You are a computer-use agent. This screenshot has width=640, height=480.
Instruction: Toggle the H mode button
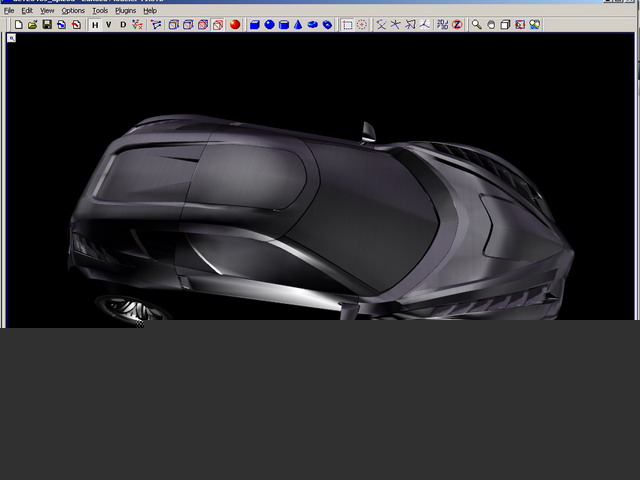[95, 24]
